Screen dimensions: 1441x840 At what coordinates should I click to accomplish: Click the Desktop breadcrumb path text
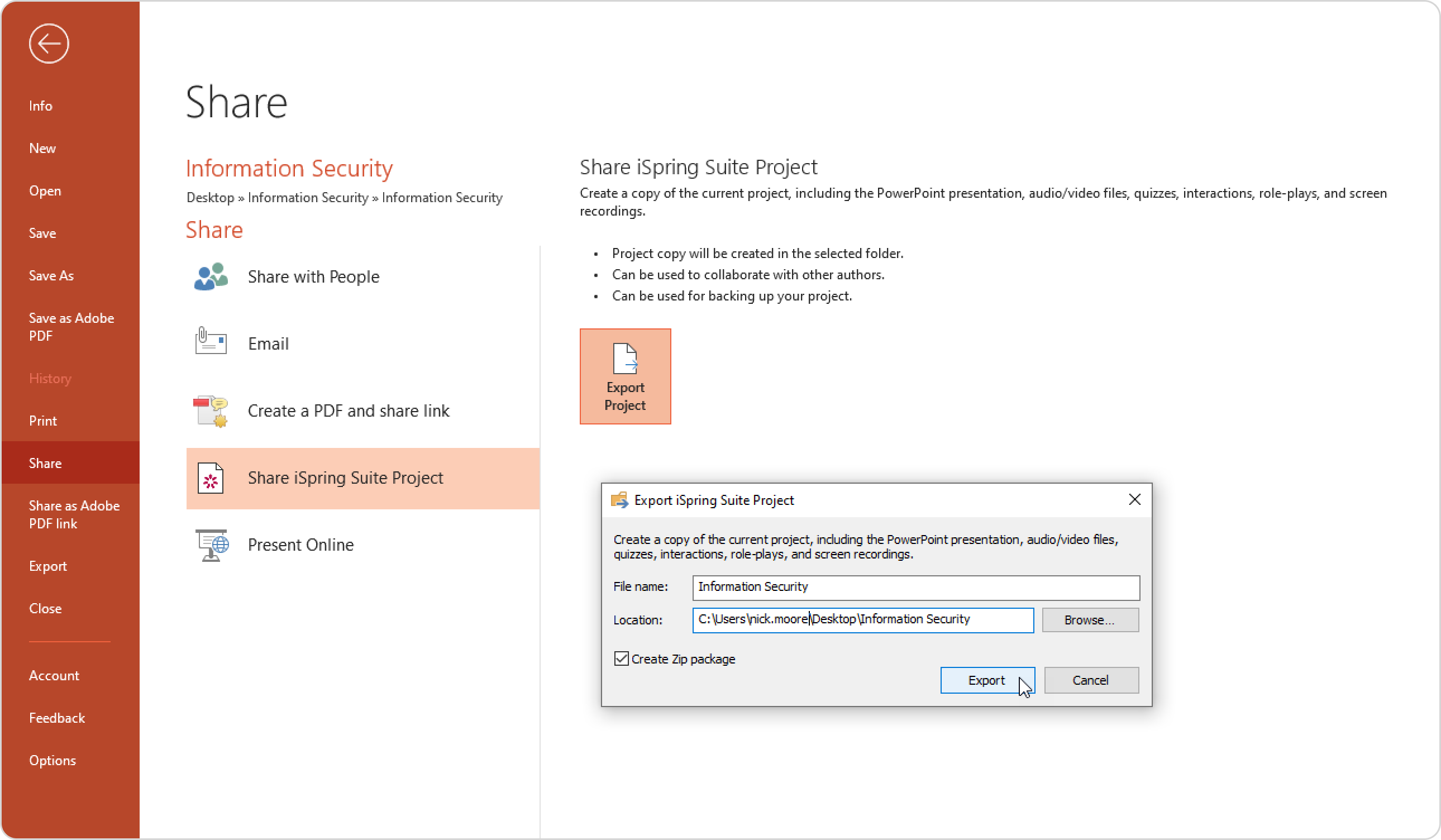pyautogui.click(x=344, y=197)
